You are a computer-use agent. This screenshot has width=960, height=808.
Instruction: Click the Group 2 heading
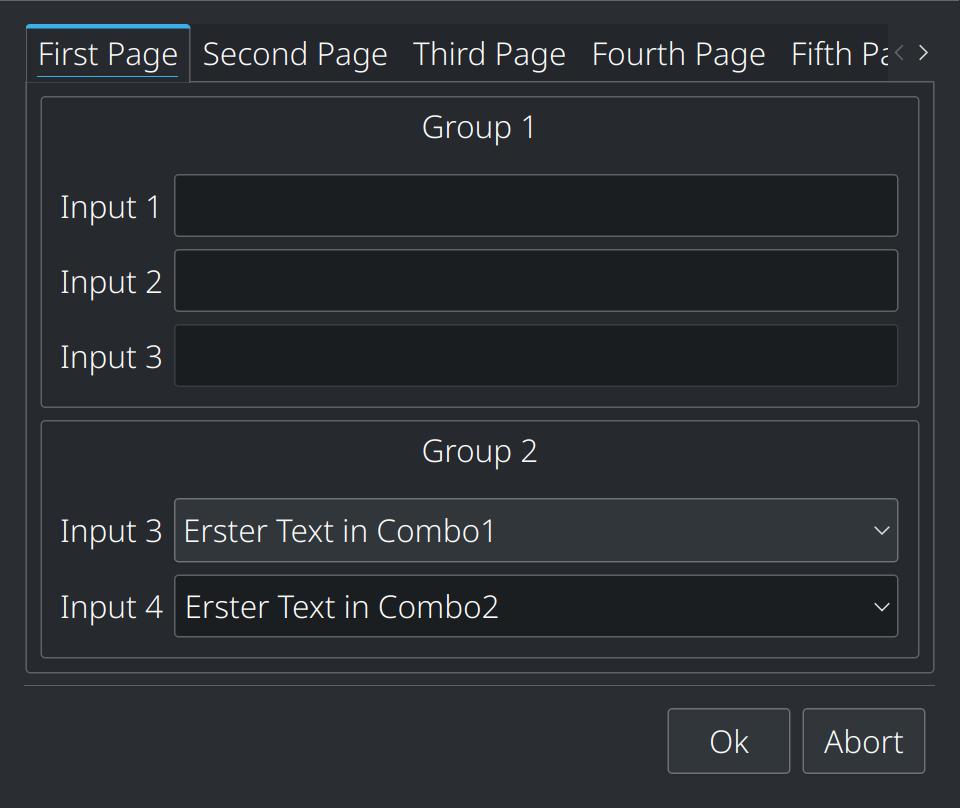[479, 452]
